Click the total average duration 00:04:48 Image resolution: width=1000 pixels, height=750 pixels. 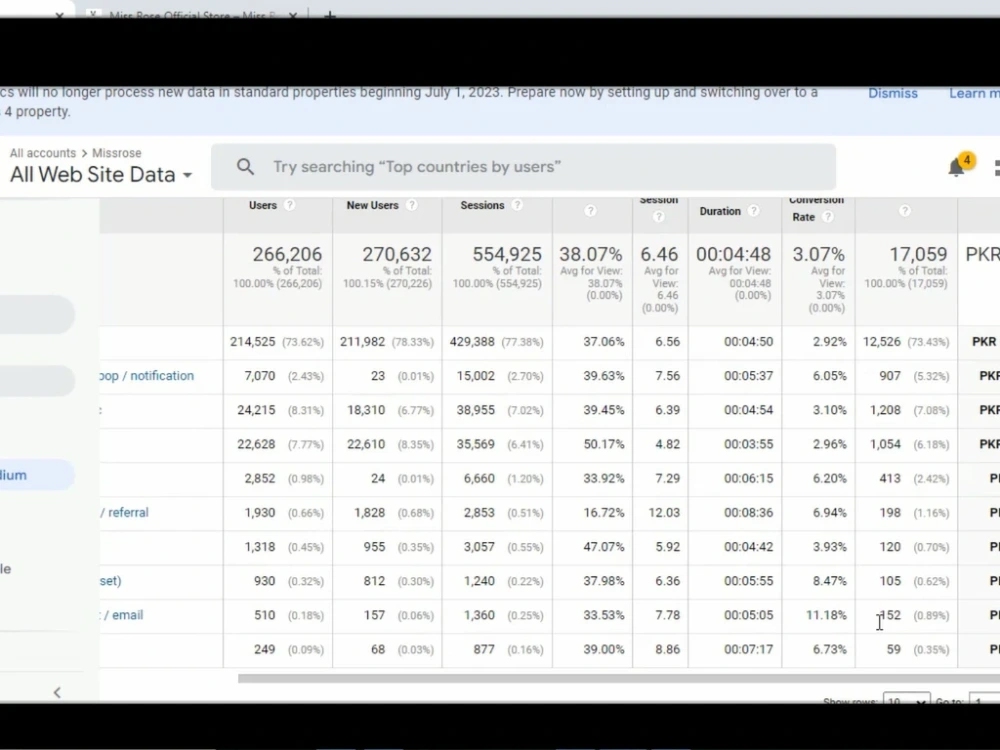coord(733,254)
